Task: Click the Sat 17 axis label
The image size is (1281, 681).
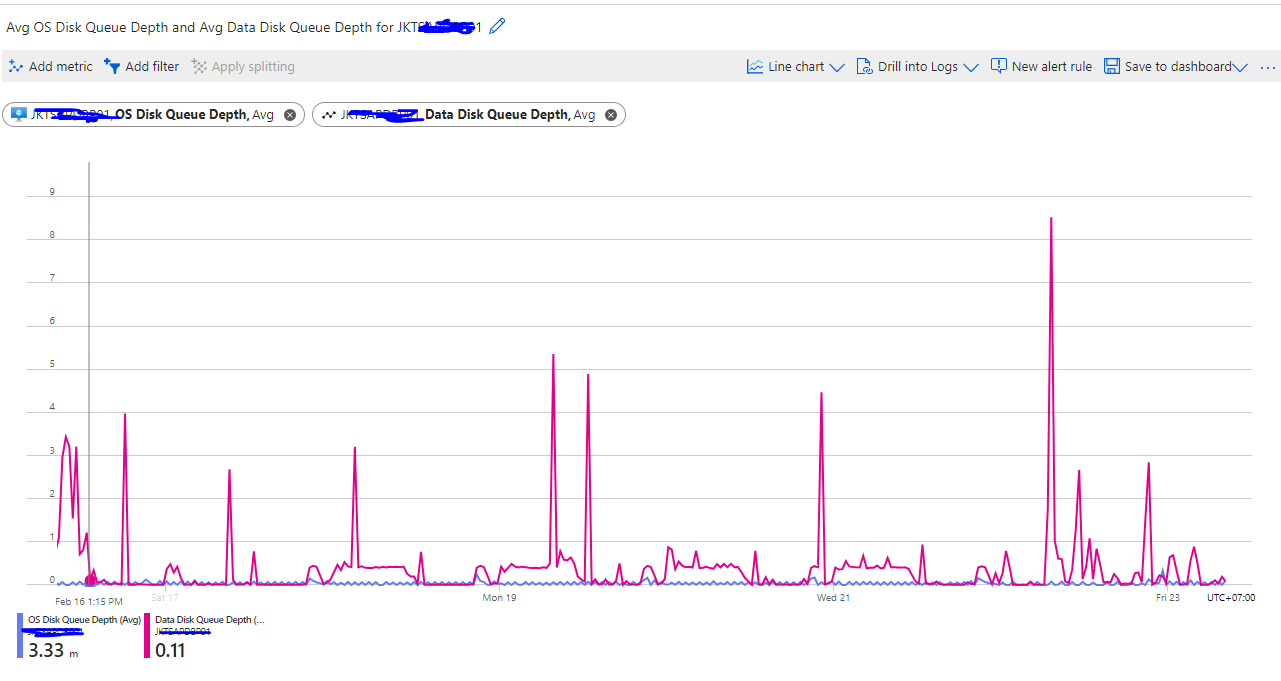Action: [x=165, y=598]
